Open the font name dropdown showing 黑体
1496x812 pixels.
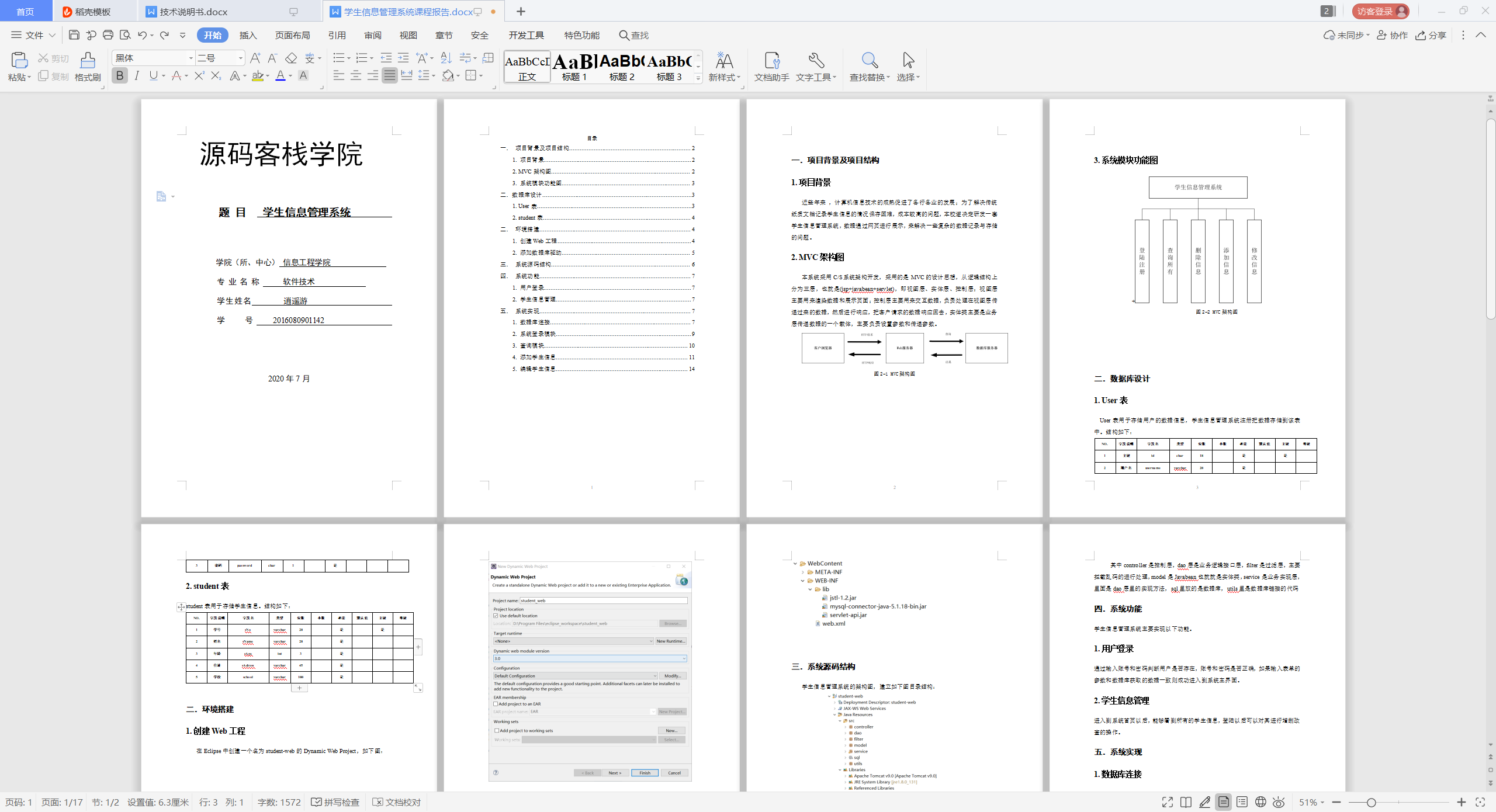click(191, 58)
